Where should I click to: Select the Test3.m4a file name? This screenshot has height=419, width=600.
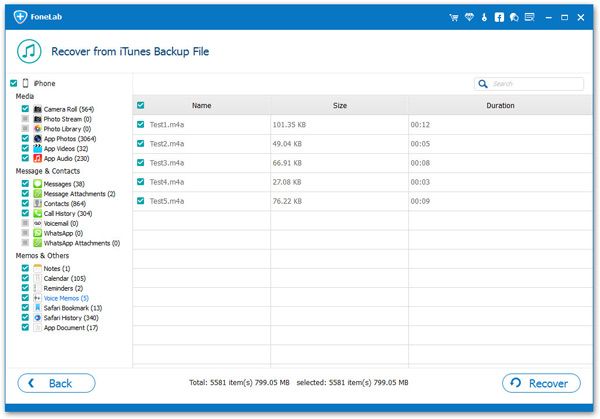(x=167, y=163)
